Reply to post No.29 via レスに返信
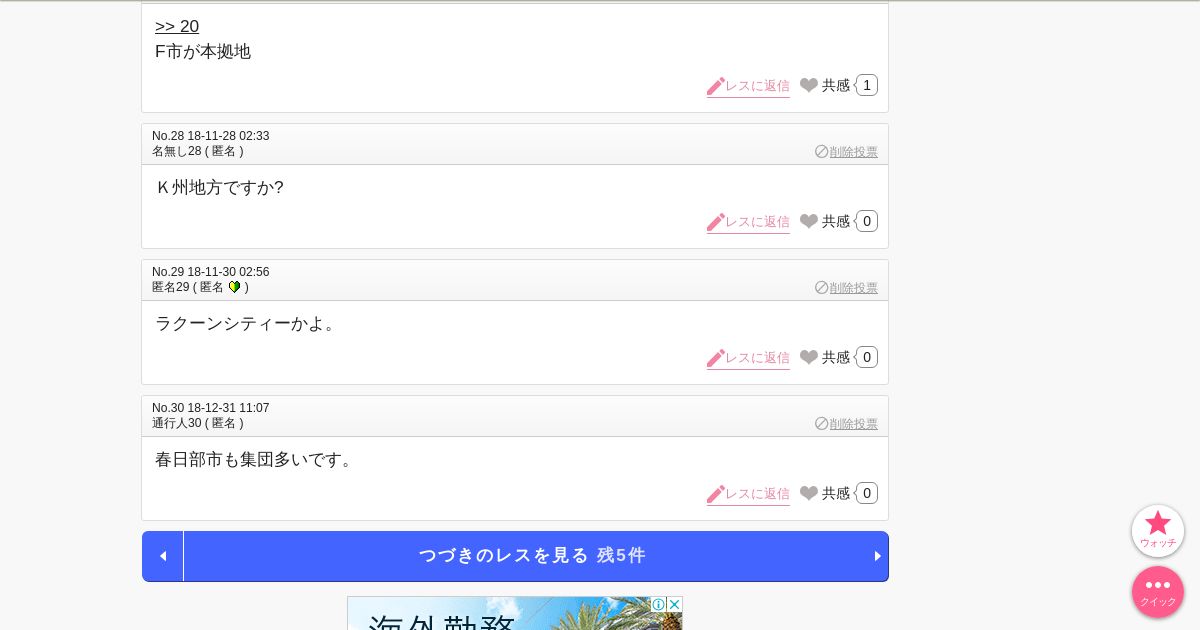The width and height of the screenshot is (1200, 630). pyautogui.click(x=748, y=358)
